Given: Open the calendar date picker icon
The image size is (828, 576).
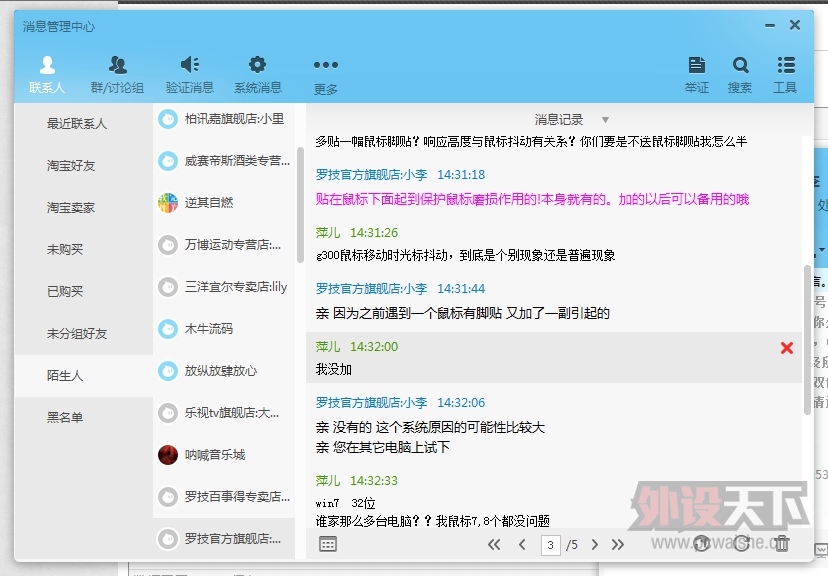Looking at the screenshot, I should (328, 544).
